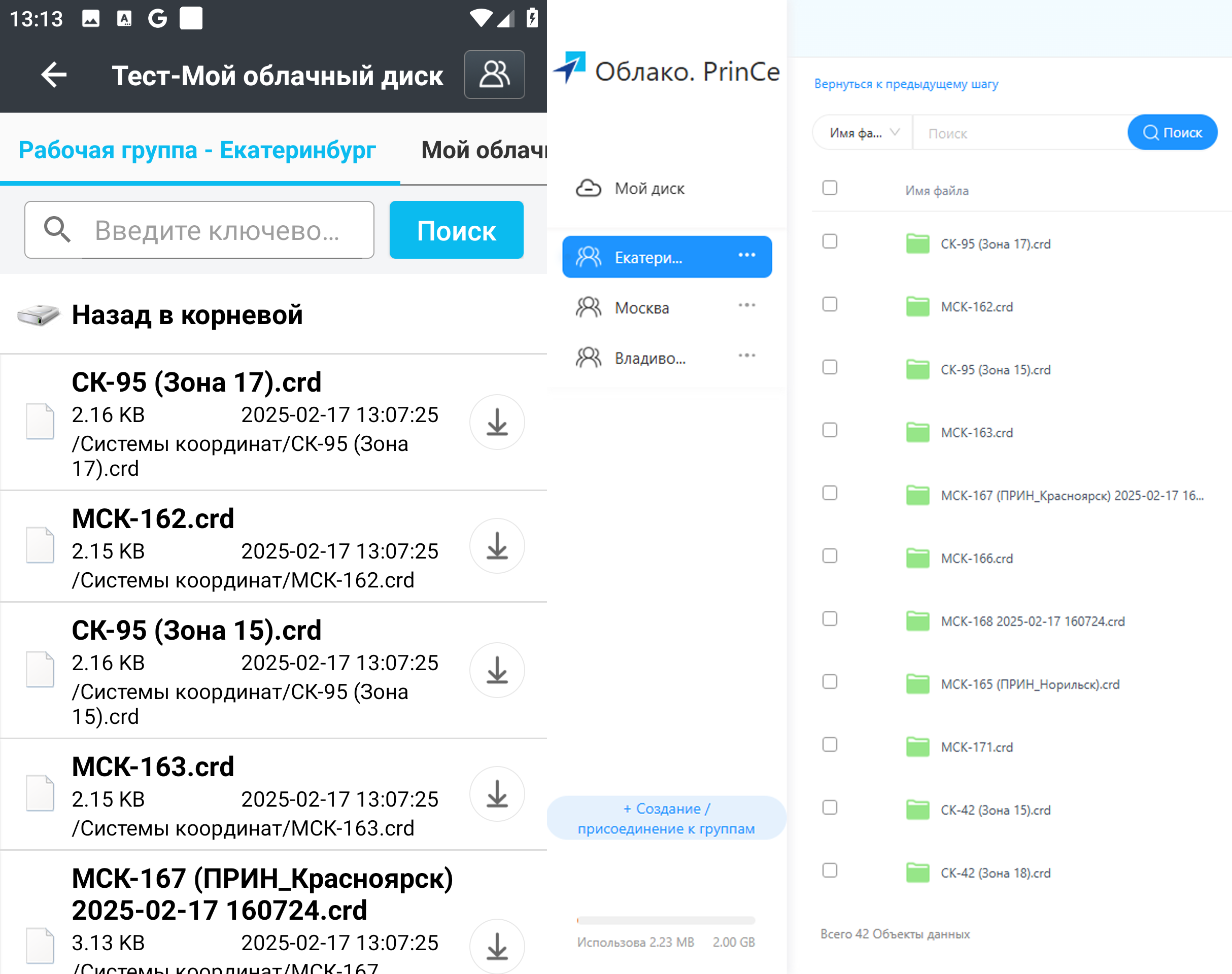
Task: Switch to the Мой облачный диск tab
Action: 484,150
